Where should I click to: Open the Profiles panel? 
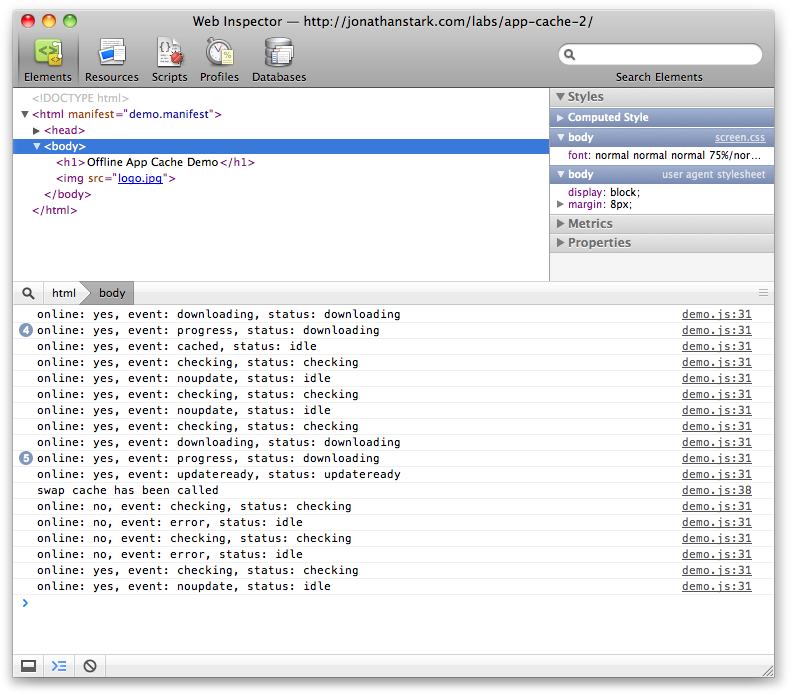[x=219, y=52]
